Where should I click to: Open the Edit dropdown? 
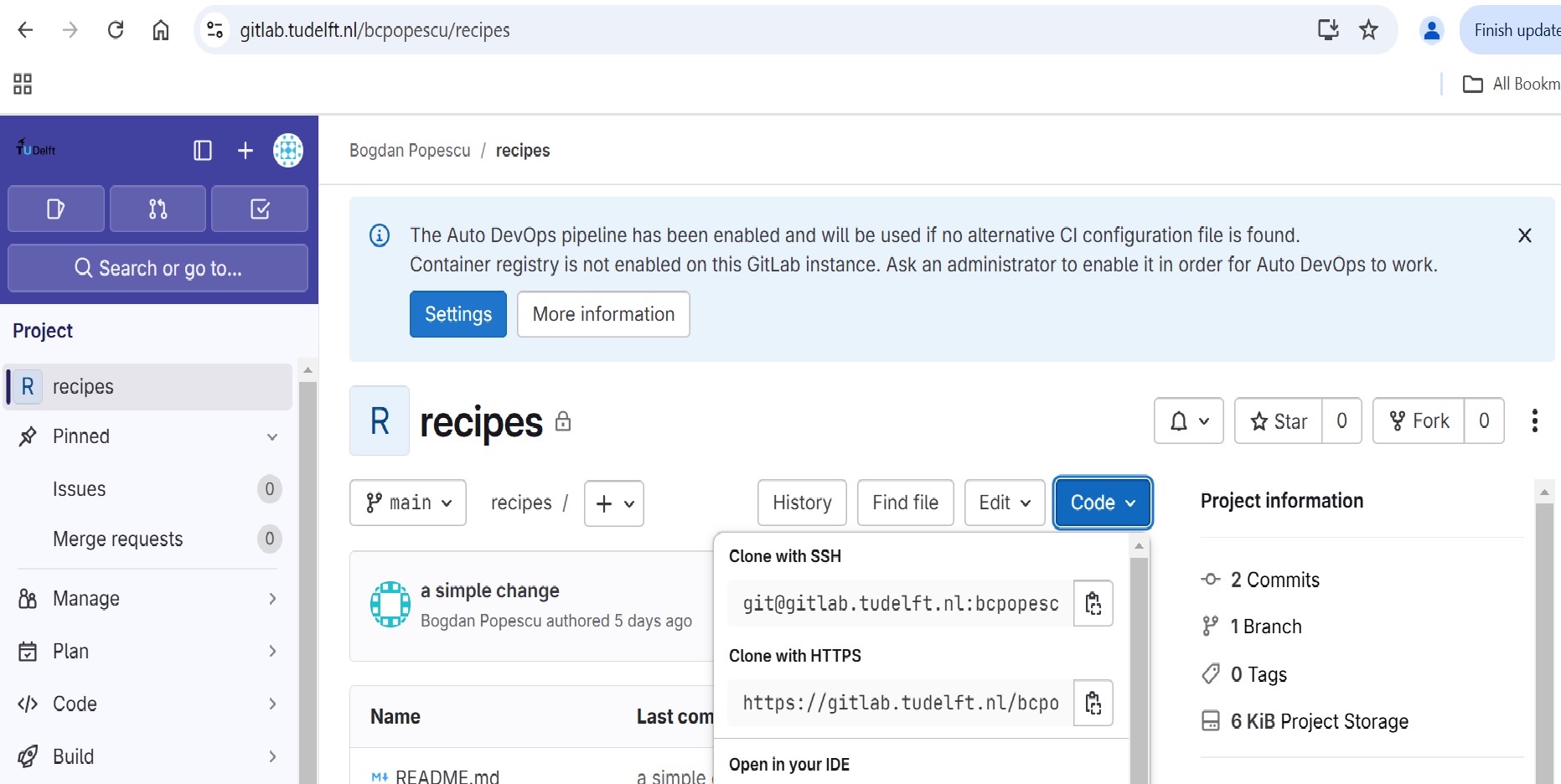pyautogui.click(x=1005, y=503)
